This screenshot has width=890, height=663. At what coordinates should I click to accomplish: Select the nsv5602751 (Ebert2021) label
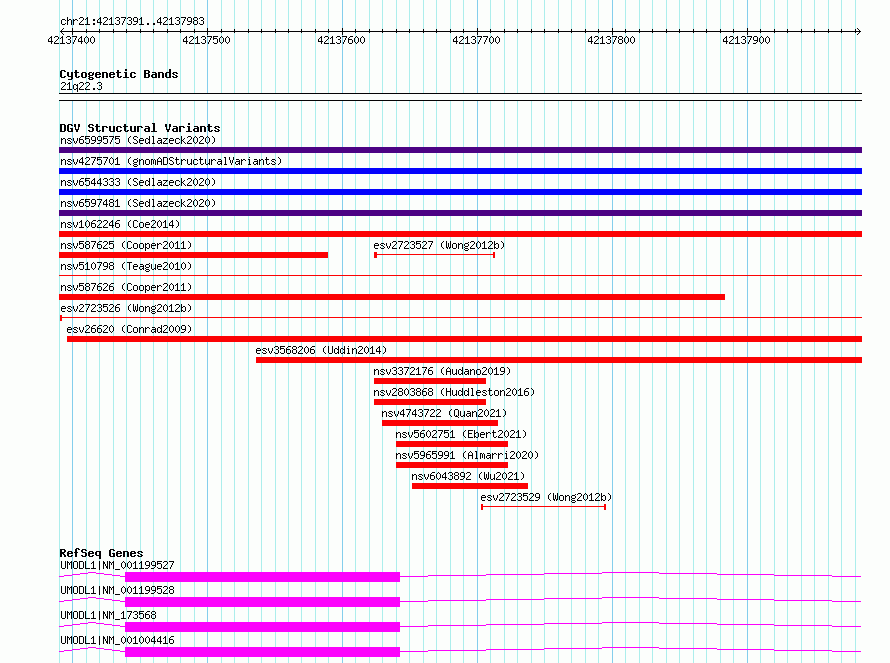pos(461,434)
